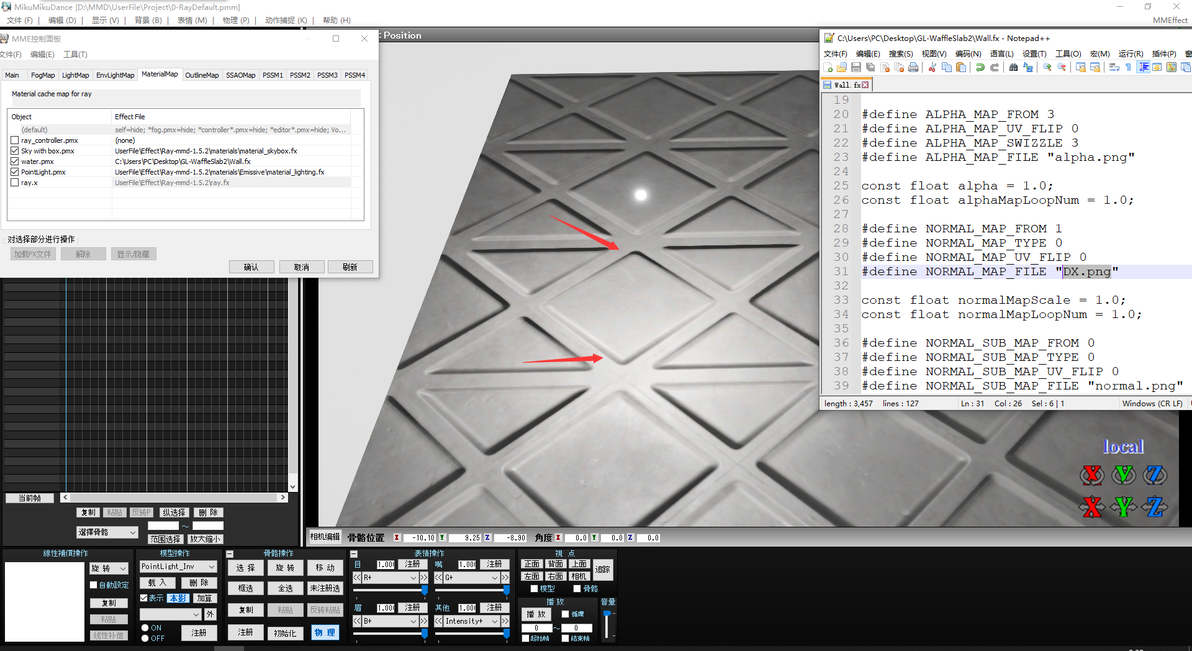Image resolution: width=1192 pixels, height=651 pixels.
Task: Check the ray.x checkbox
Action: (x=14, y=183)
